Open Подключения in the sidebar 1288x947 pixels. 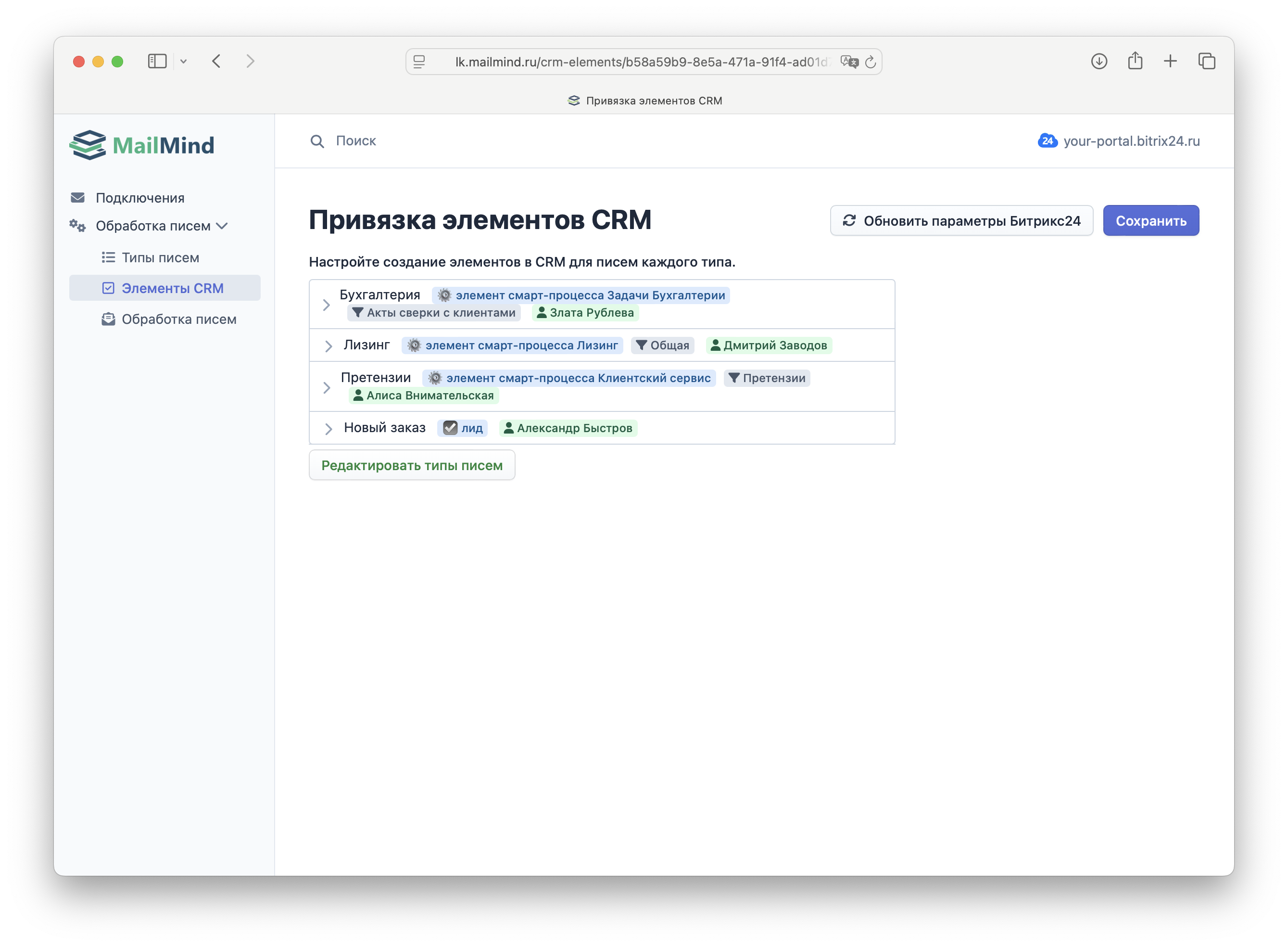pos(140,198)
